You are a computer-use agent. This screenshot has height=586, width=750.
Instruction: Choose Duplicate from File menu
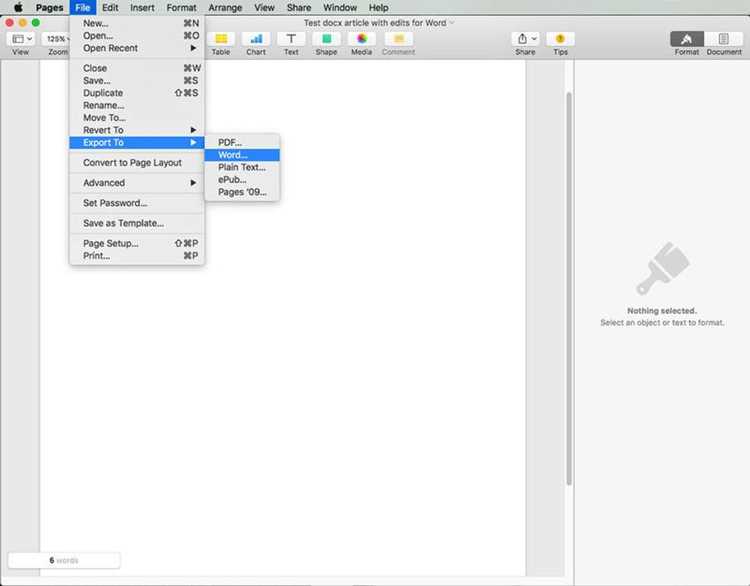point(137,93)
